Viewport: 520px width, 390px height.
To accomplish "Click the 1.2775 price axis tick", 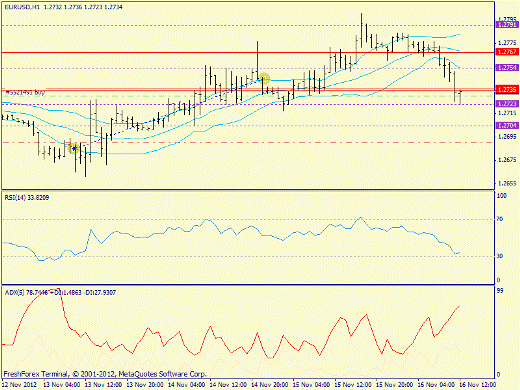I will (507, 43).
